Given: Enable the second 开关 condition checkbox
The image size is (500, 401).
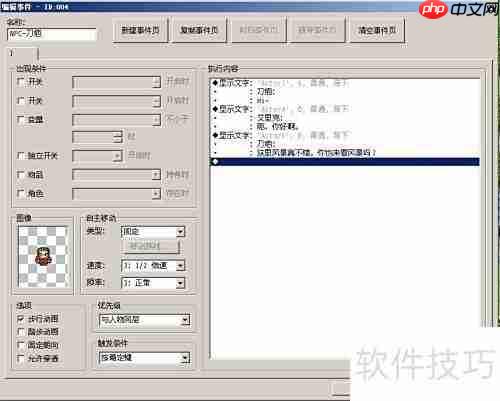Looking at the screenshot, I should pyautogui.click(x=21, y=100).
